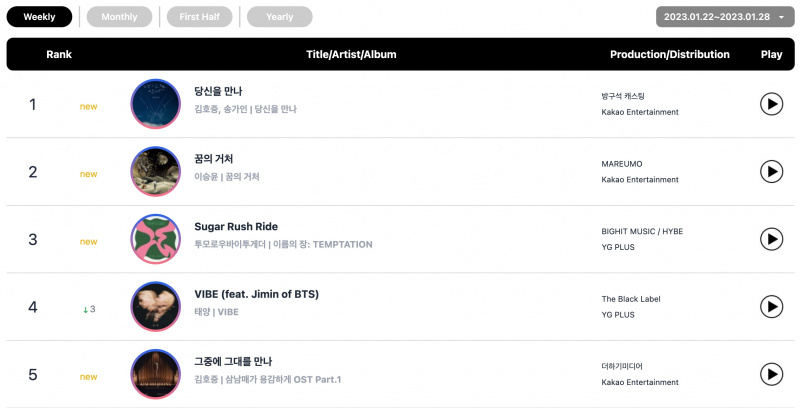Play the rank 5 song 그중에 그대를 만나
The width and height of the screenshot is (800, 408).
[x=771, y=374]
